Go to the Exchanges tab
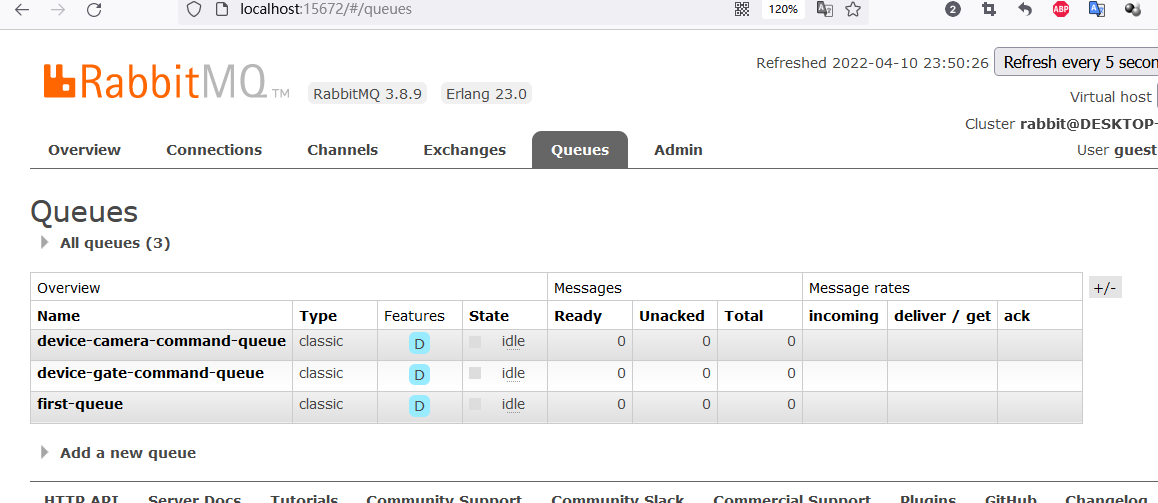Image resolution: width=1158 pixels, height=503 pixels. tap(465, 150)
